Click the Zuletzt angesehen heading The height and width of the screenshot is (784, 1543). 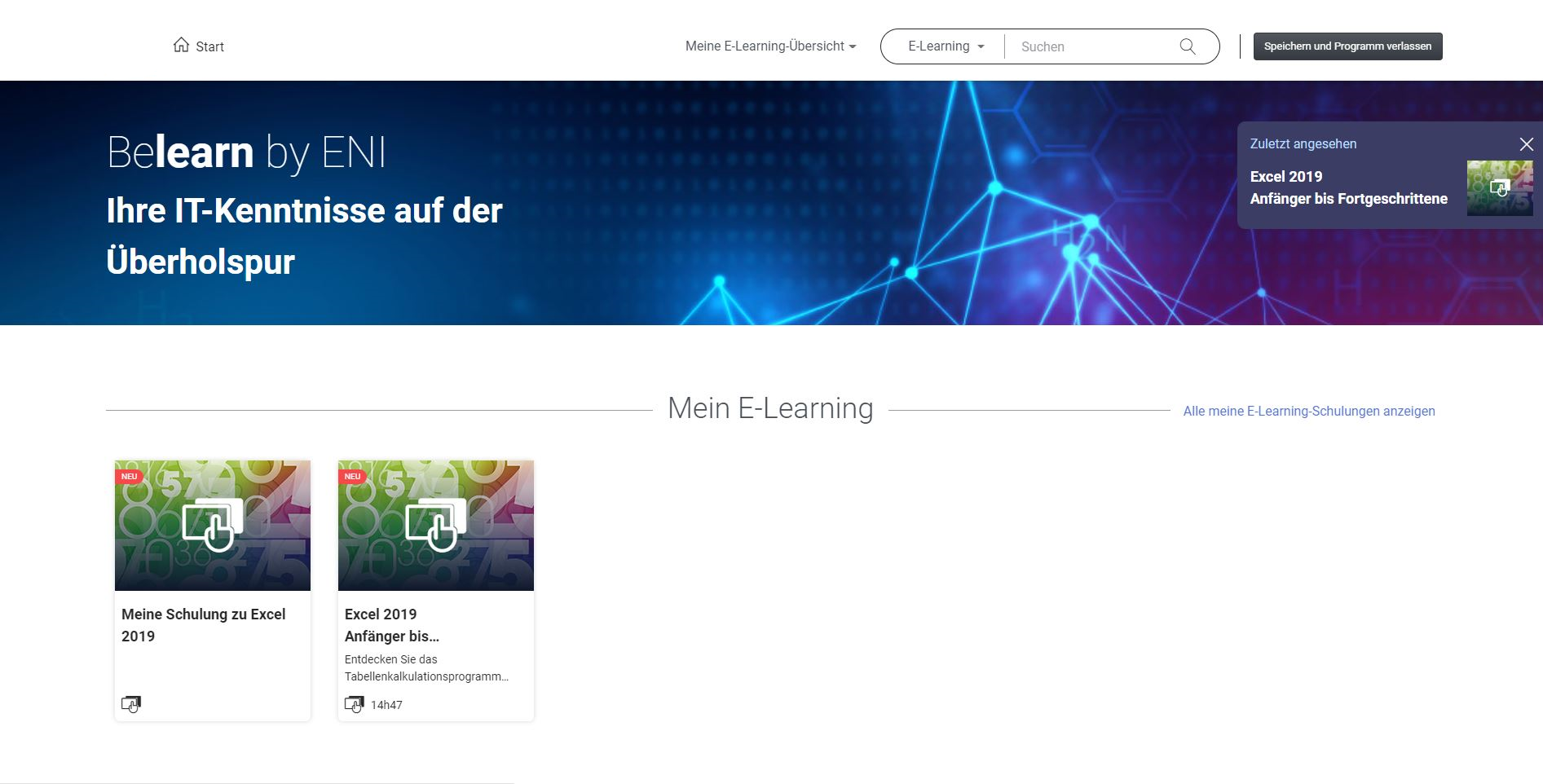tap(1303, 143)
